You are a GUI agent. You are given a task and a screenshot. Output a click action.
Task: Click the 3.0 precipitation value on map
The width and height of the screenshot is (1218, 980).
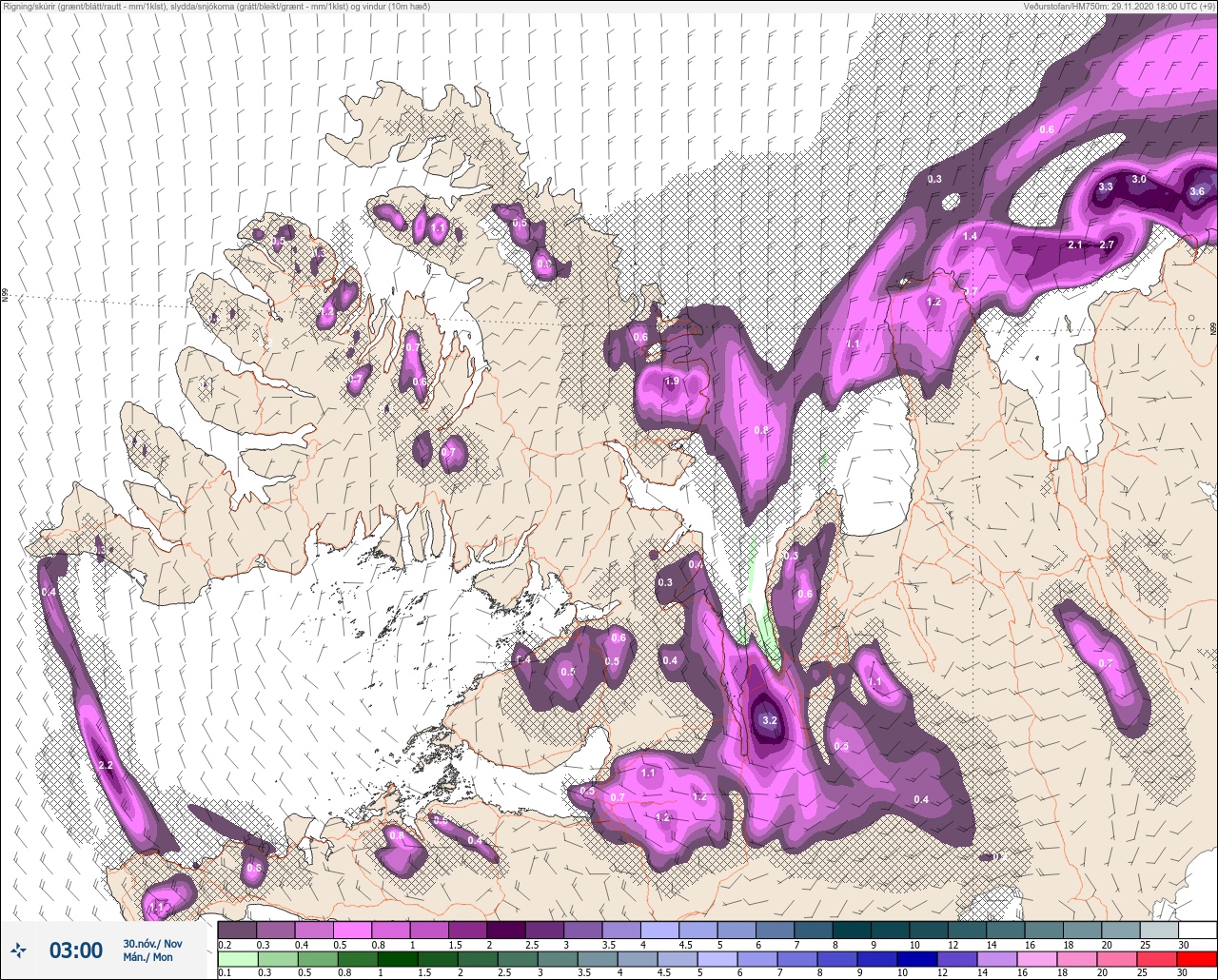[1139, 179]
